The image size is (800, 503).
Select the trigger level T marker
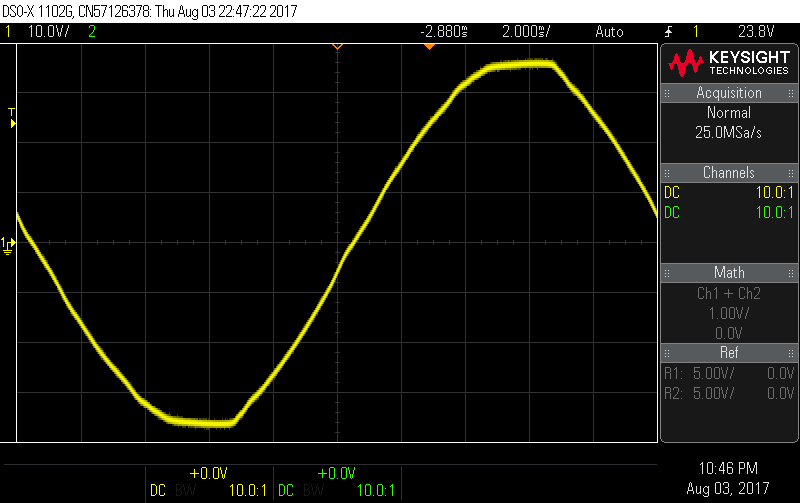[x=11, y=118]
